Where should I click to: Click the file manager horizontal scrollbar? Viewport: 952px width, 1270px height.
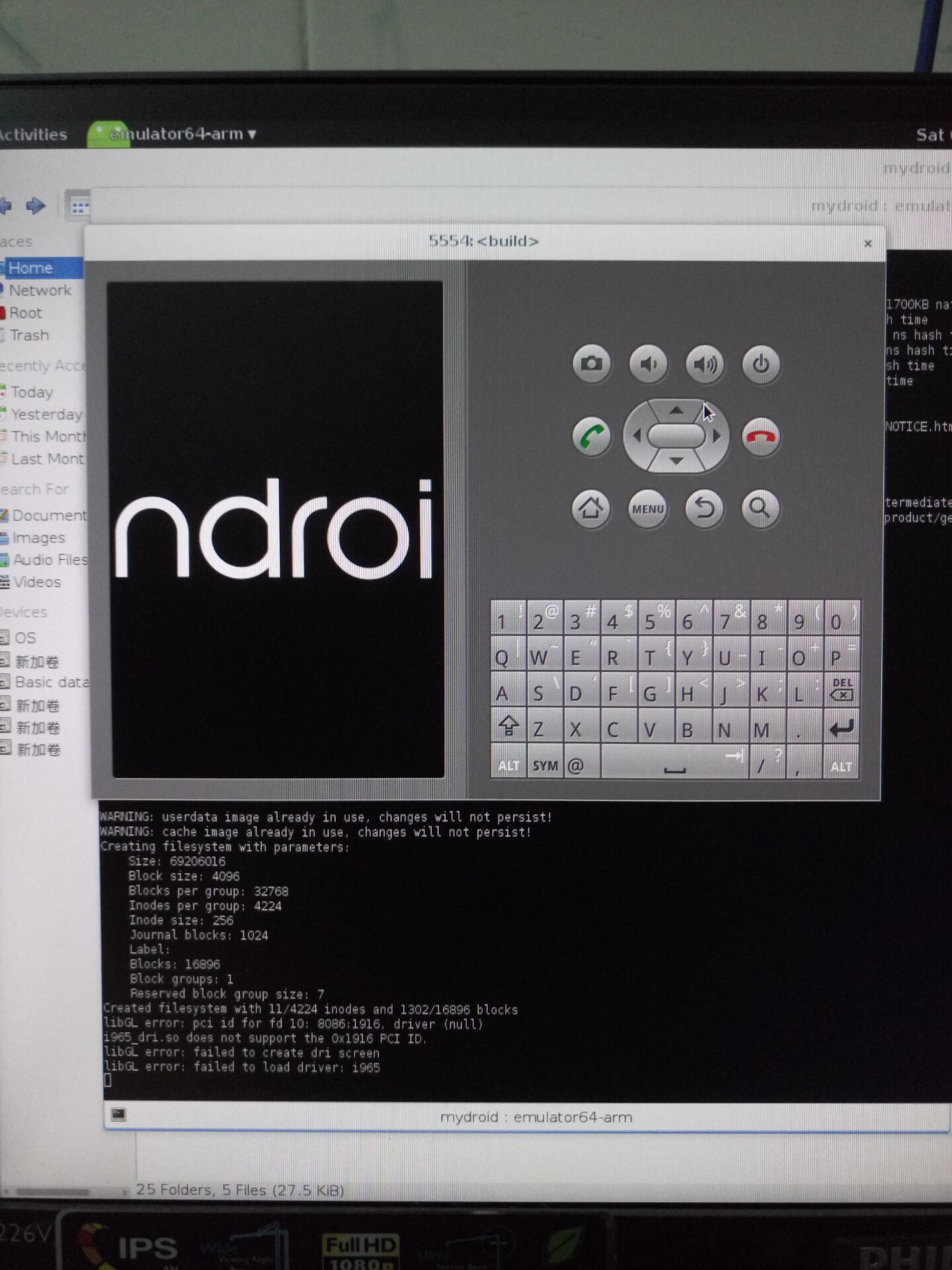point(52,1192)
